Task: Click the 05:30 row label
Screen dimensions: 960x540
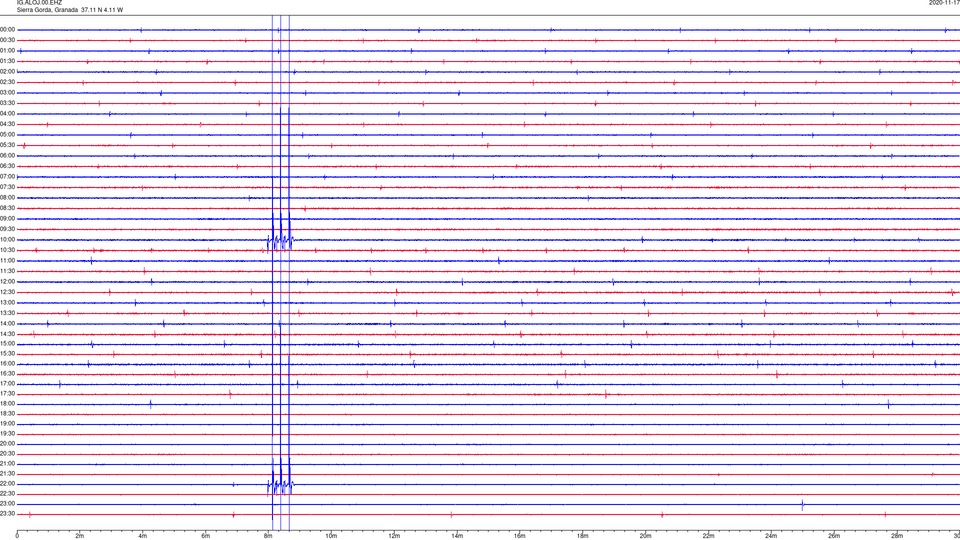Action: click(7, 145)
